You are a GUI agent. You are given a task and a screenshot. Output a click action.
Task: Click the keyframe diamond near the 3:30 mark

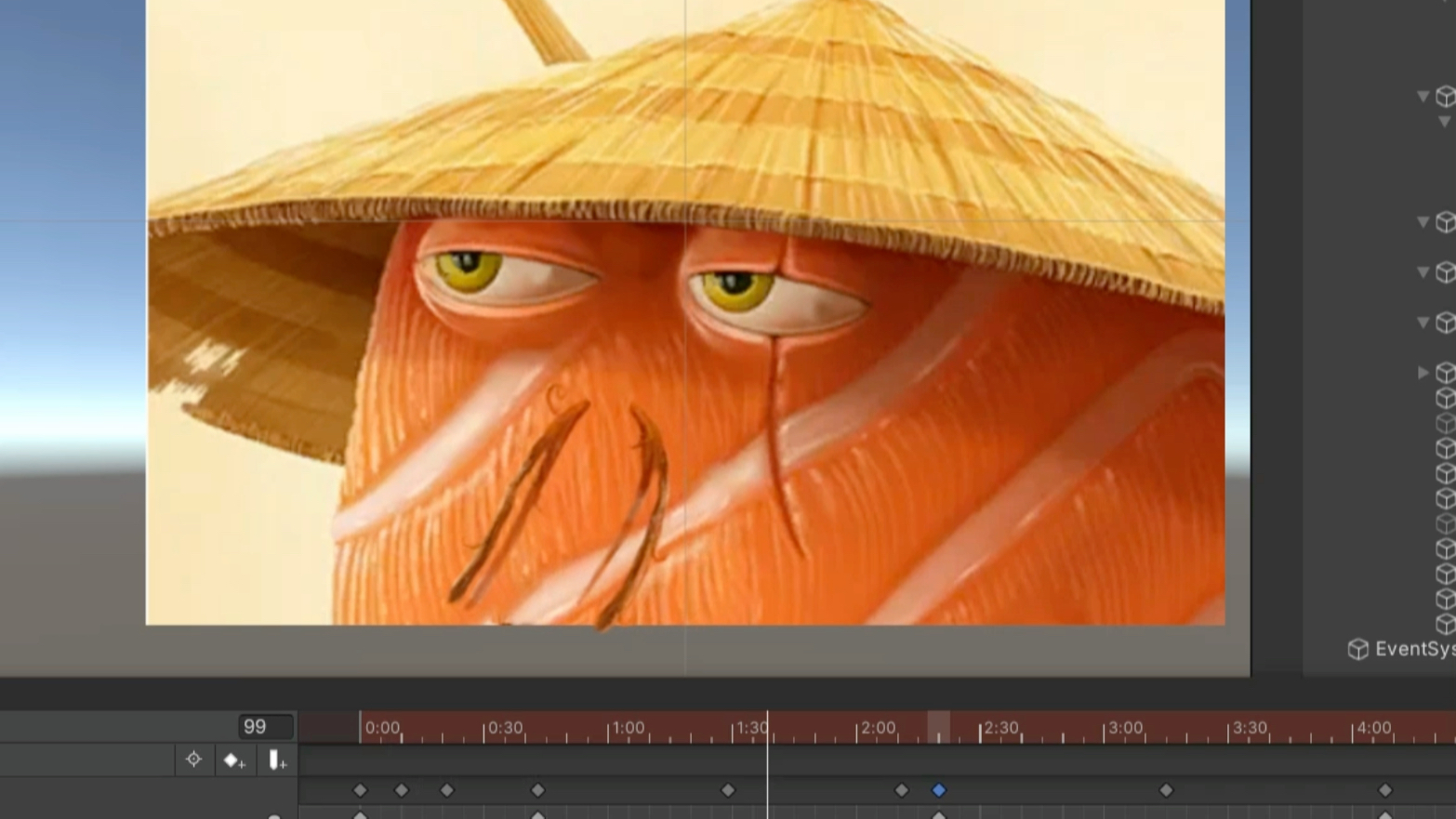point(1167,790)
